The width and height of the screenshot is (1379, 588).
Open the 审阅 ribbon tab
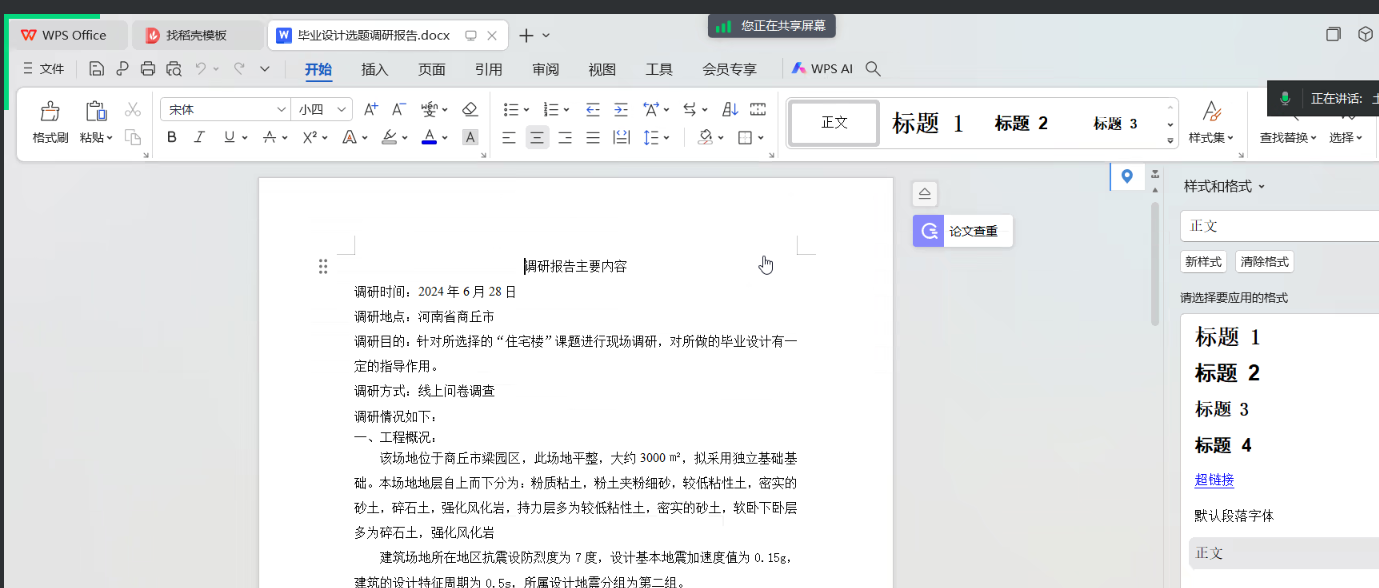546,69
